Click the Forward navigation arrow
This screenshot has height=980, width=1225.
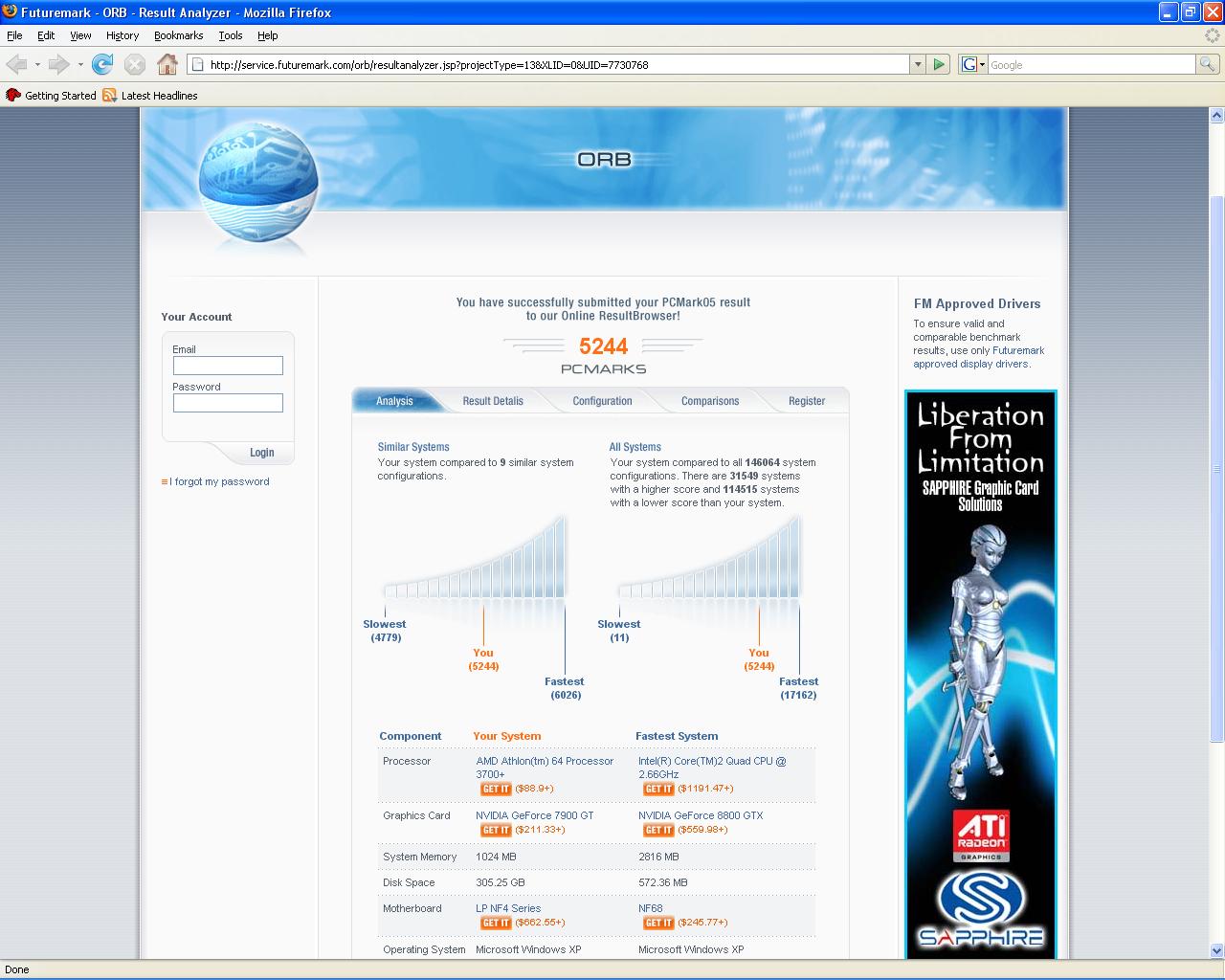(x=58, y=64)
